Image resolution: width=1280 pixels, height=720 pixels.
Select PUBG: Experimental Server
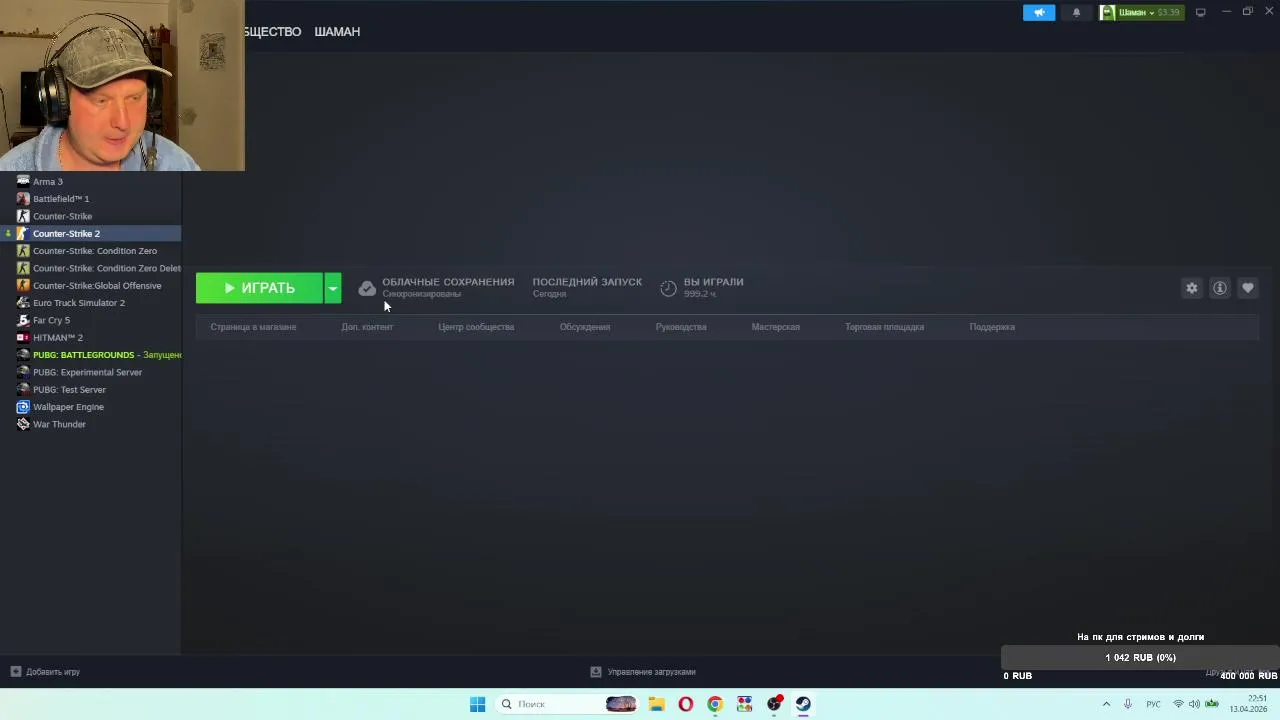point(90,372)
